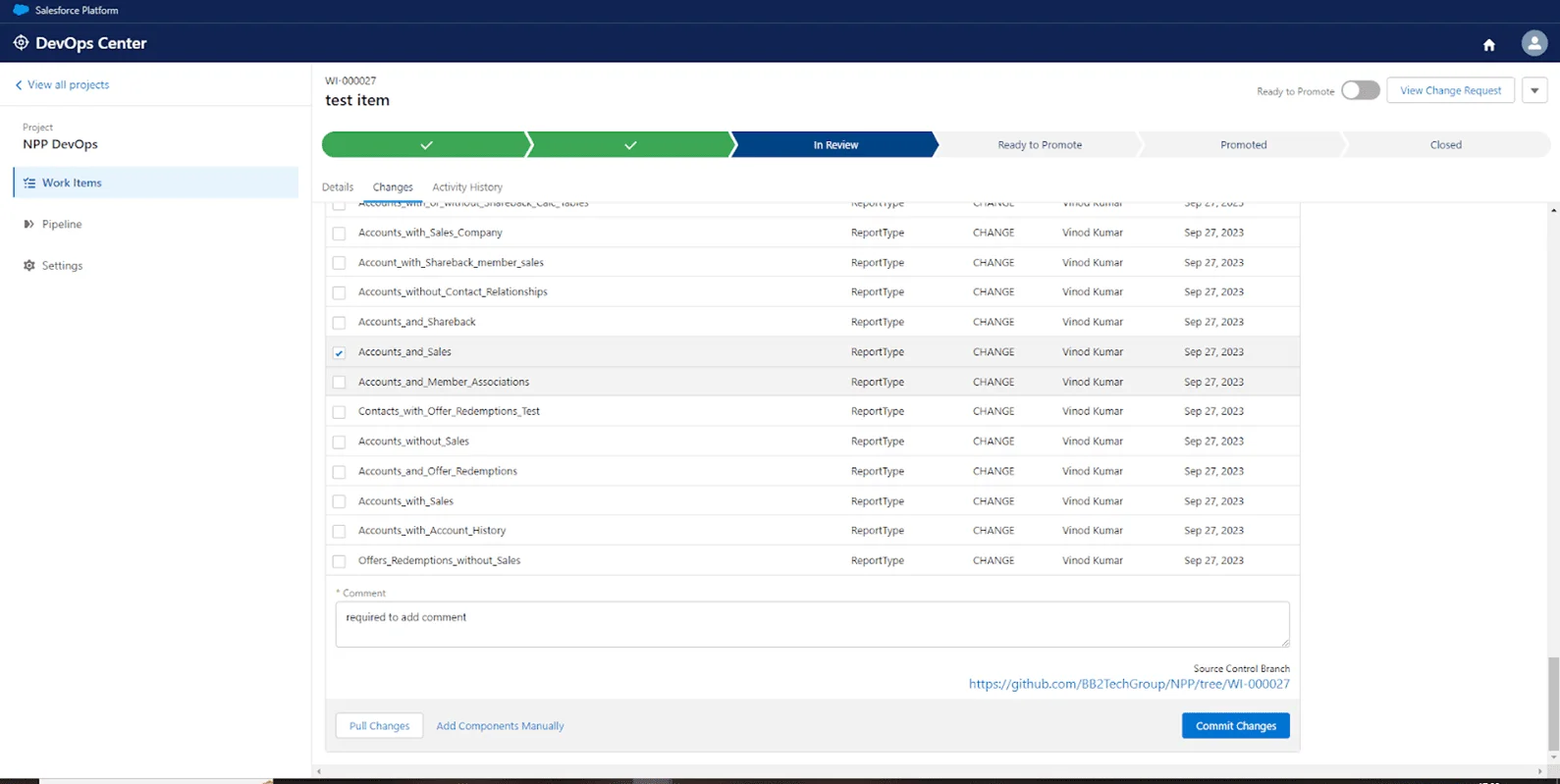
Task: Click into the Comment text field
Action: (x=811, y=625)
